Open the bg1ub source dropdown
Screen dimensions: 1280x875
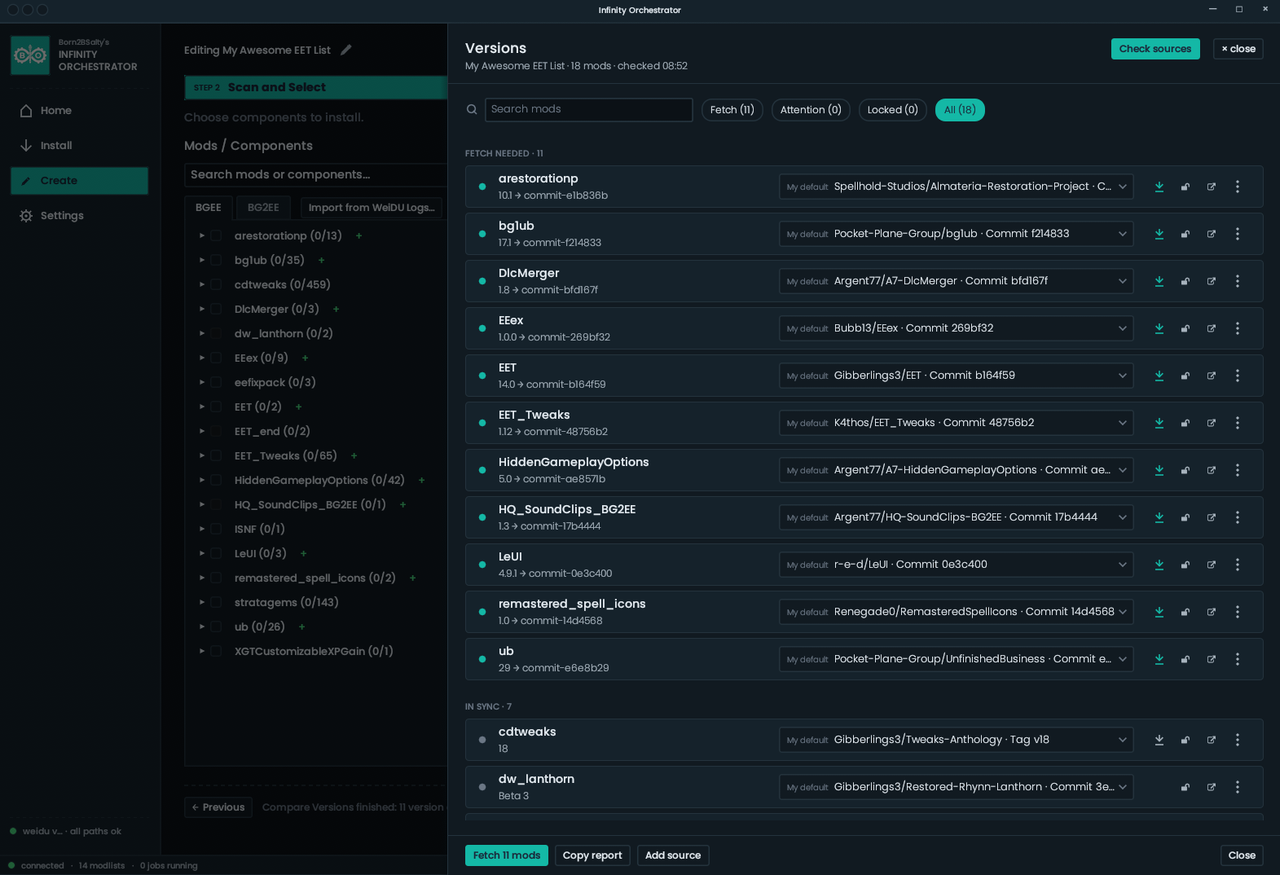956,234
